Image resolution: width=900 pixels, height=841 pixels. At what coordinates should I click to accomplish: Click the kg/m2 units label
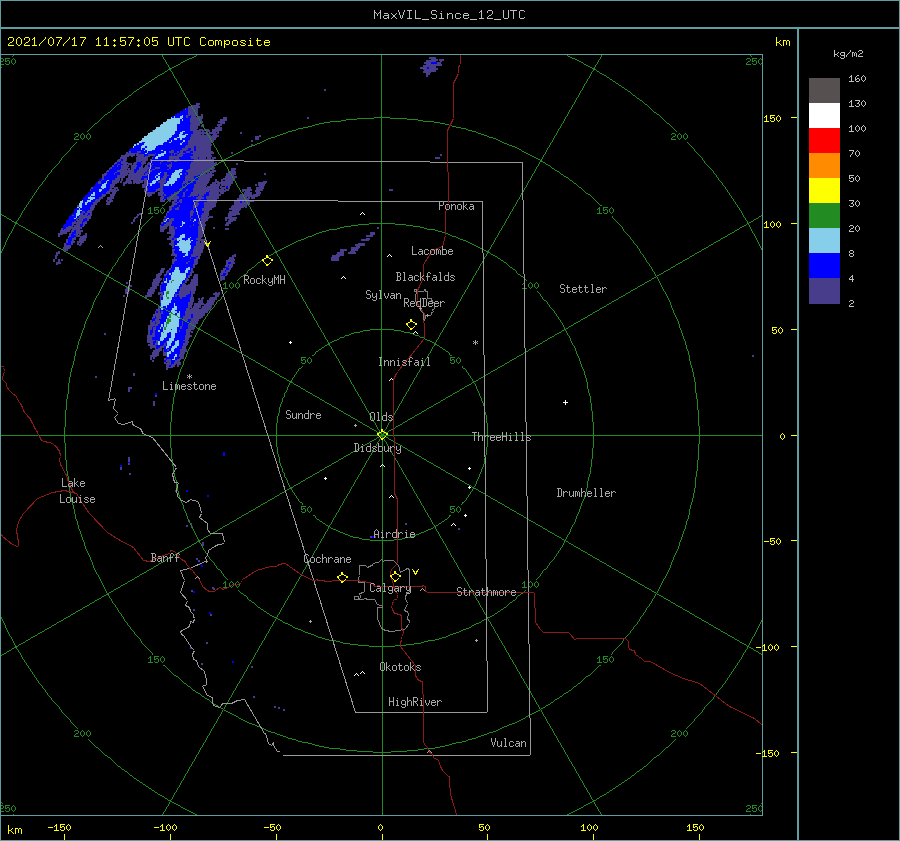[848, 54]
